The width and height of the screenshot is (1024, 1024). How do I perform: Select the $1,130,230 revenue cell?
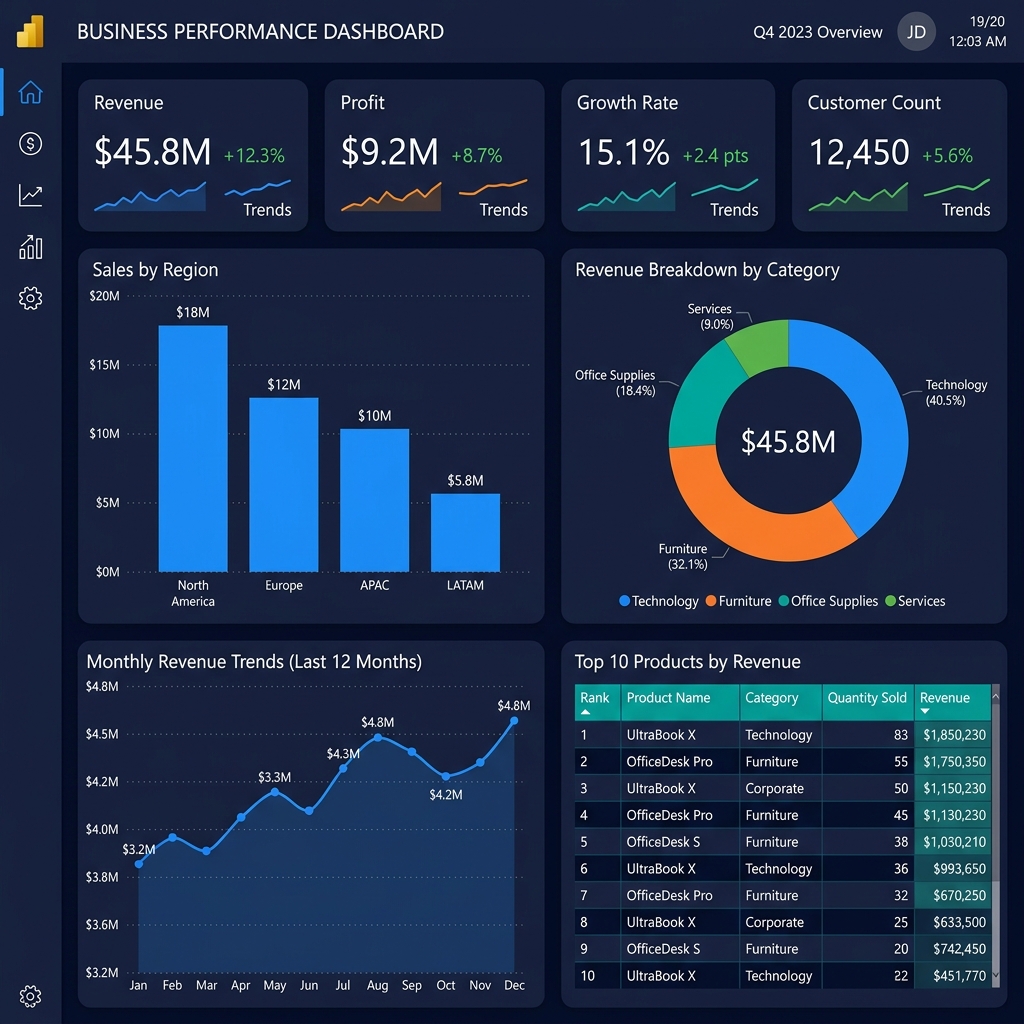pyautogui.click(x=953, y=815)
